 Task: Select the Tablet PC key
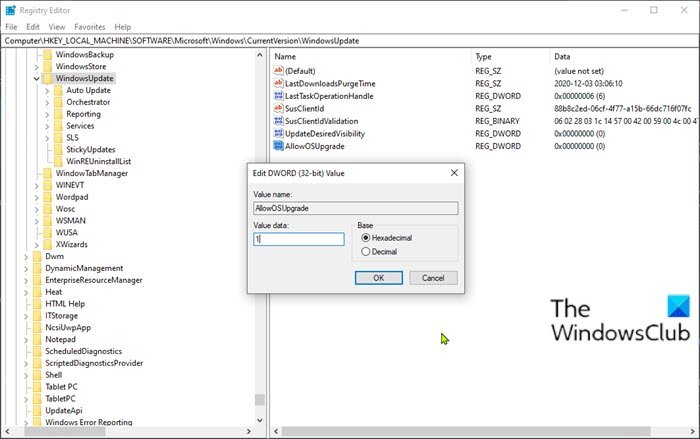point(61,387)
